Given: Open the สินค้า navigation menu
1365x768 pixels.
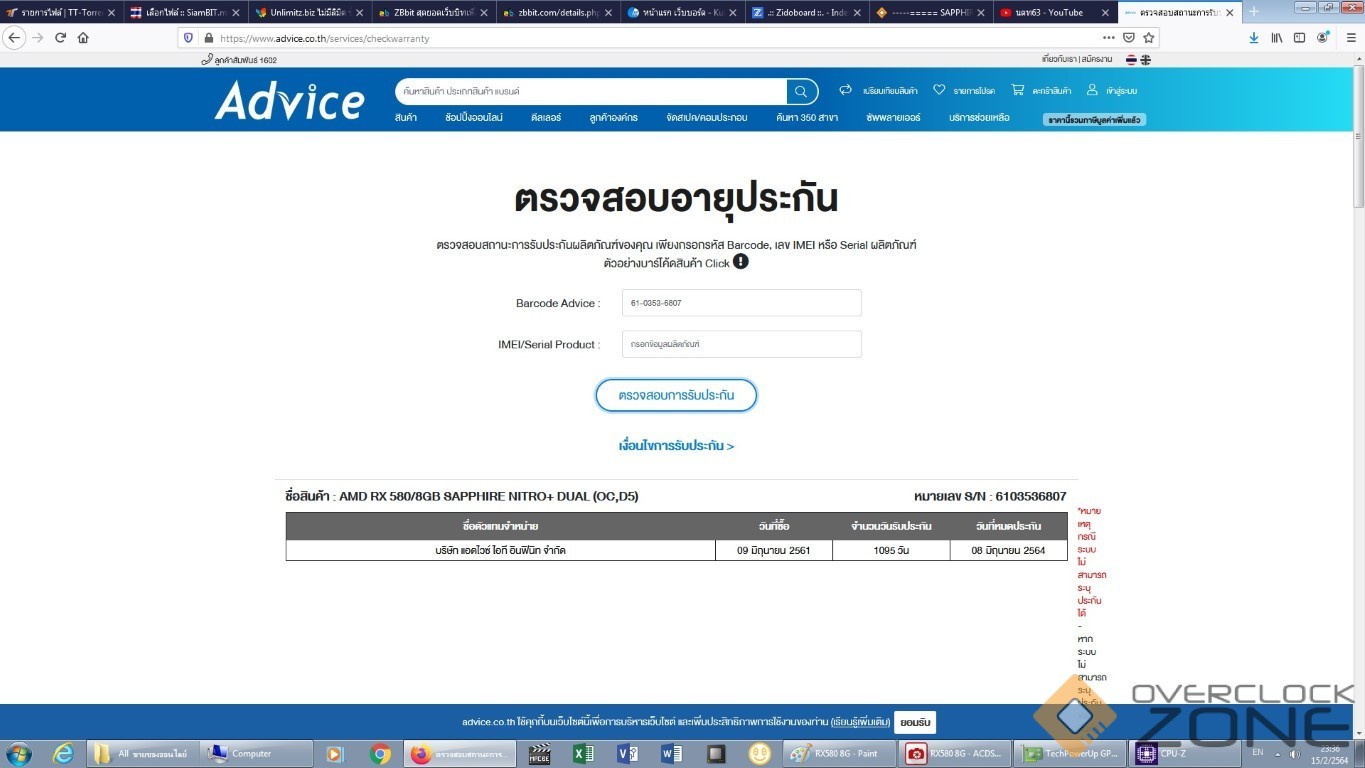Looking at the screenshot, I should point(406,118).
